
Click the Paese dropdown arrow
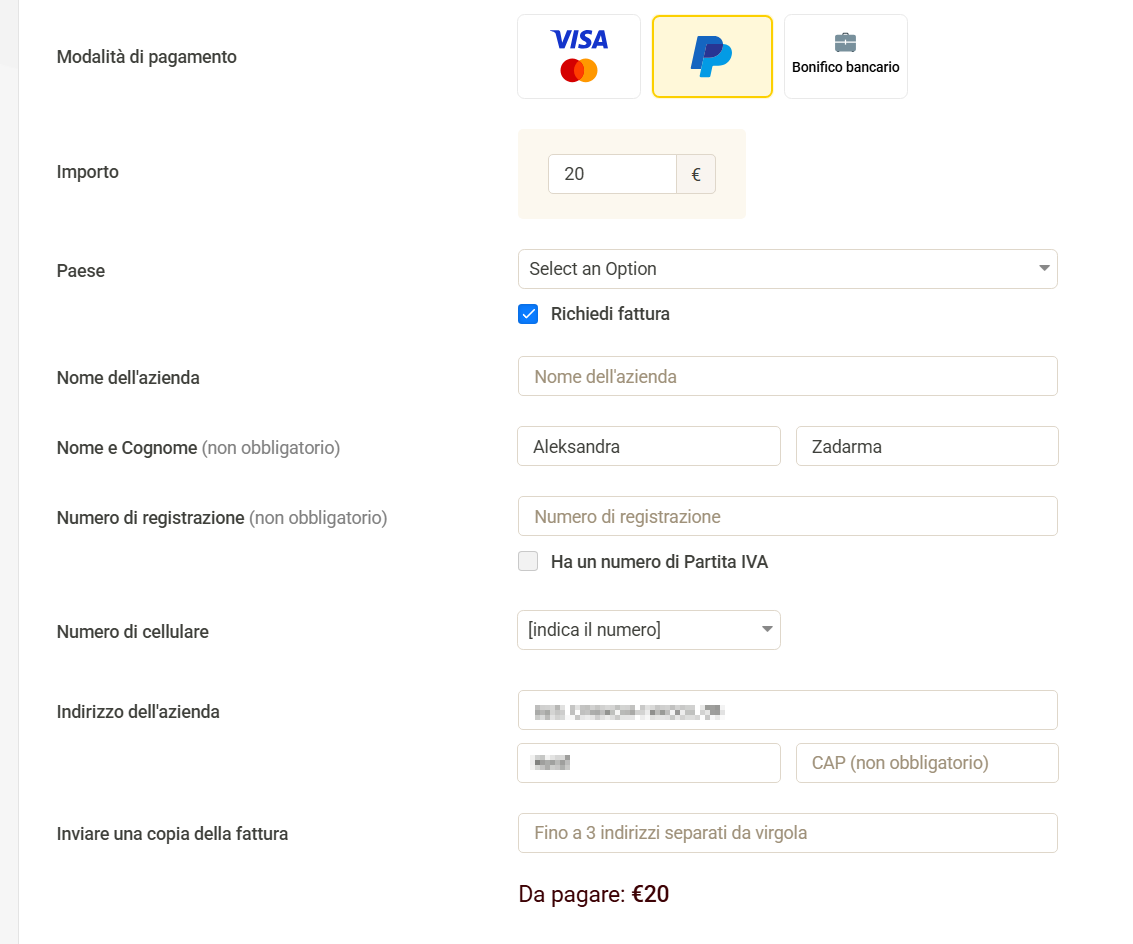coord(1044,269)
